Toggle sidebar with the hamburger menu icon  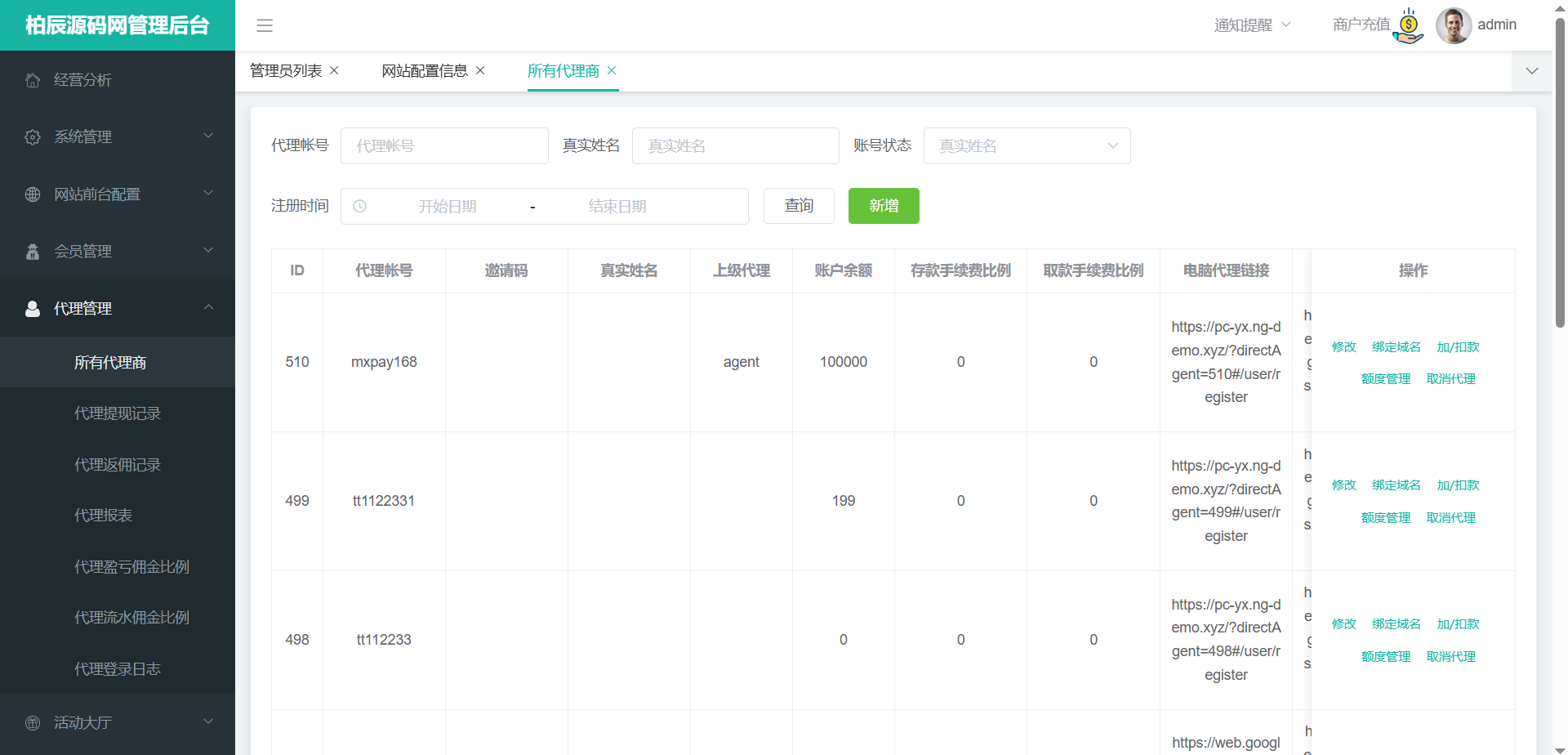(265, 25)
